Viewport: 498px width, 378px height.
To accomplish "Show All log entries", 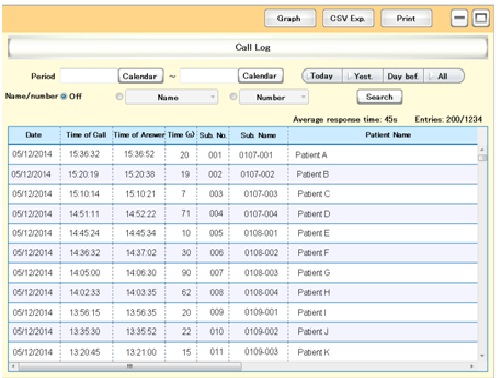I will 443,76.
